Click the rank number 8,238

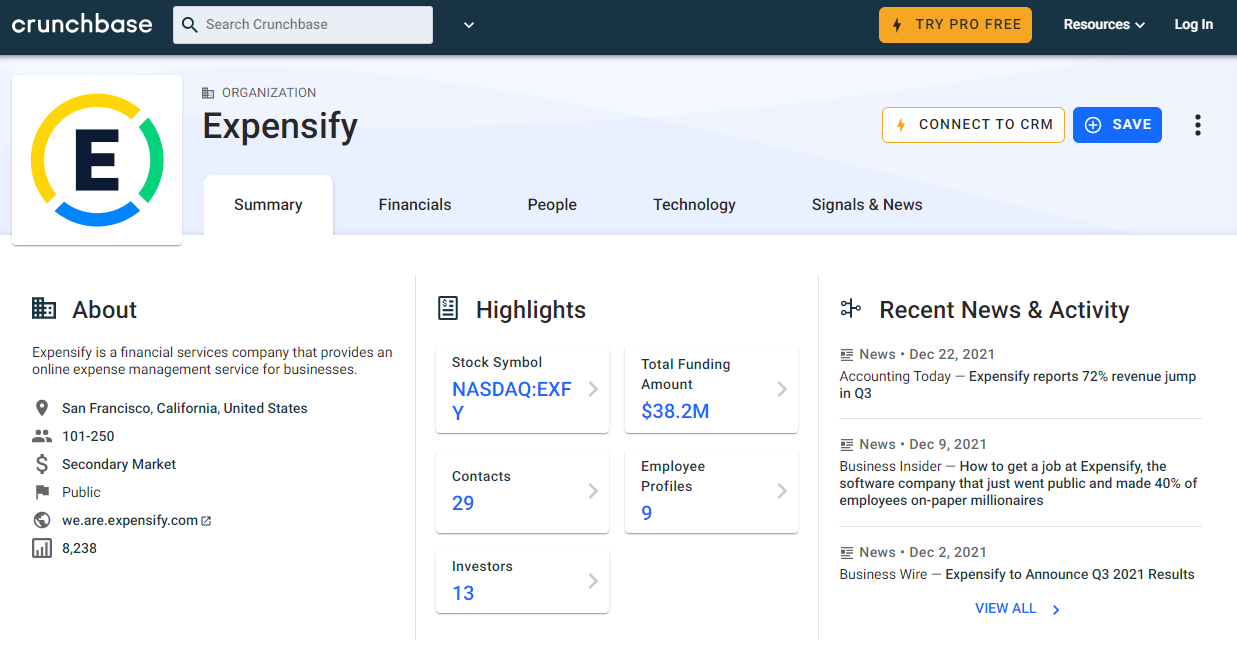[x=79, y=548]
